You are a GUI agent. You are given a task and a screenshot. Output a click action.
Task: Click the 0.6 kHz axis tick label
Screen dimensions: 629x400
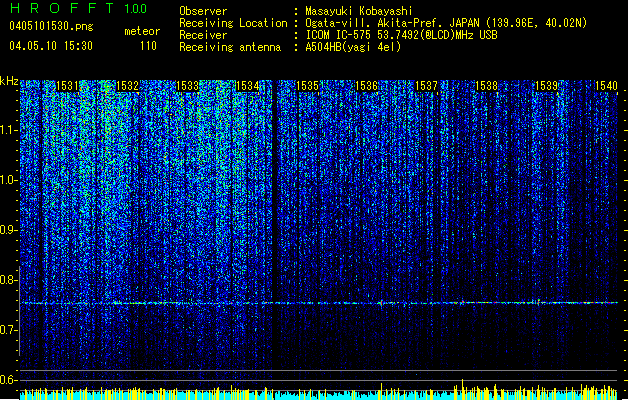coord(8,380)
